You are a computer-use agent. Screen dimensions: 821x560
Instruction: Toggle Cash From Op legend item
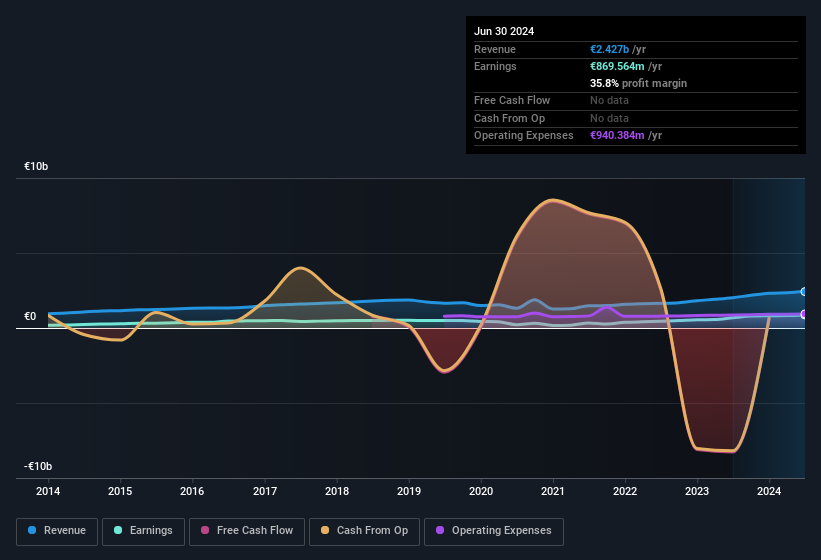[363, 531]
